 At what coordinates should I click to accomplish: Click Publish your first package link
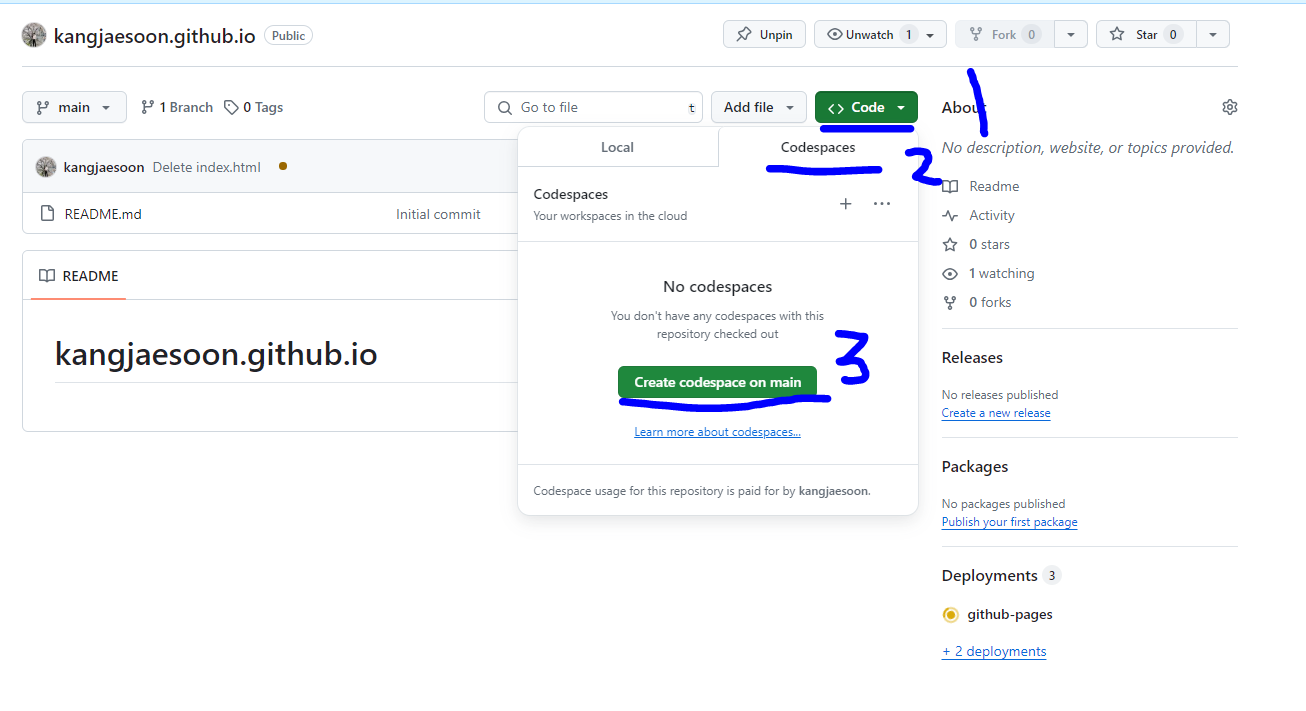click(x=1010, y=522)
